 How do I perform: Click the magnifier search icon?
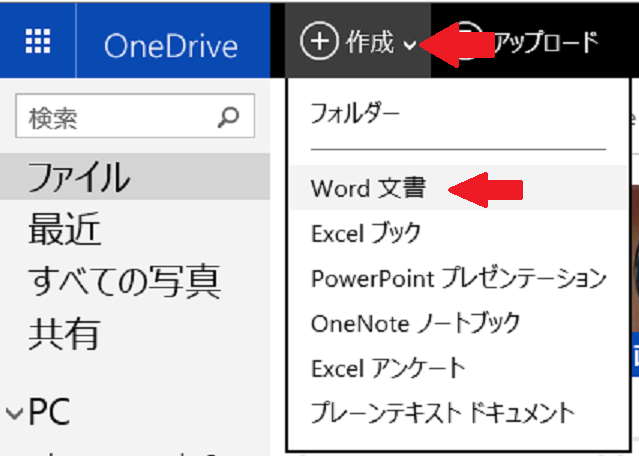tap(228, 117)
